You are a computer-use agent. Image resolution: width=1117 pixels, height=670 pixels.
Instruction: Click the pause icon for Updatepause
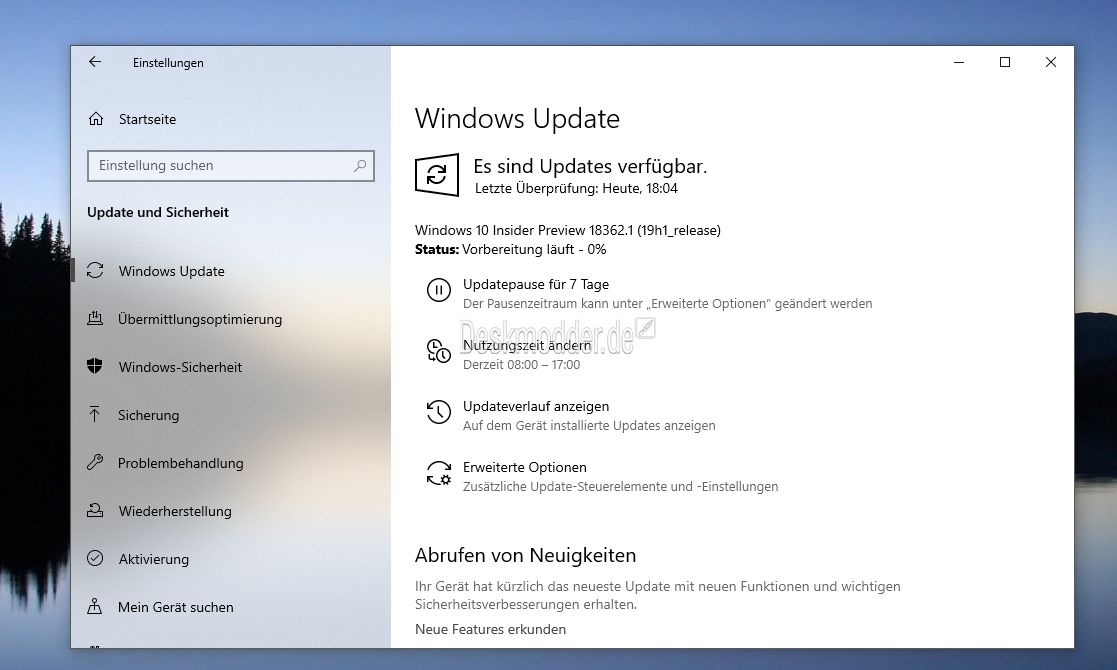(439, 290)
